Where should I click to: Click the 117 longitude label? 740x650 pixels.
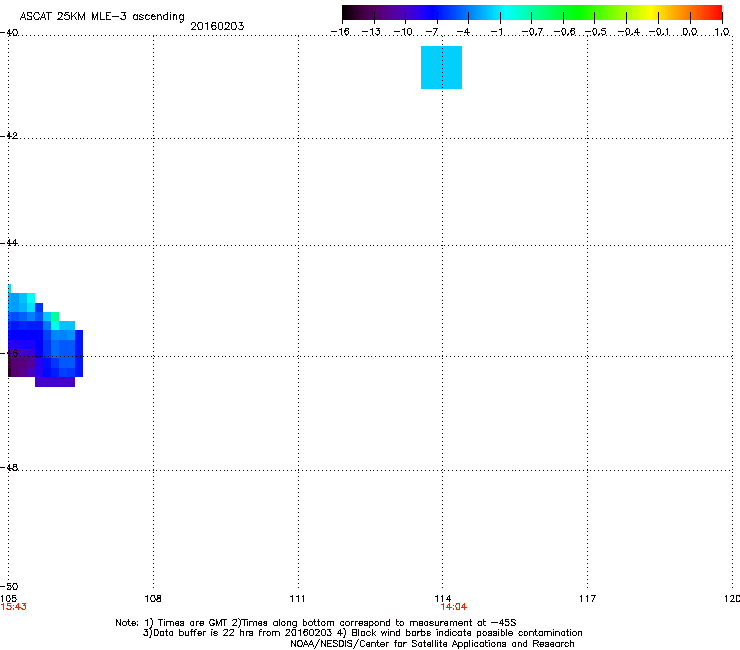pyautogui.click(x=587, y=599)
